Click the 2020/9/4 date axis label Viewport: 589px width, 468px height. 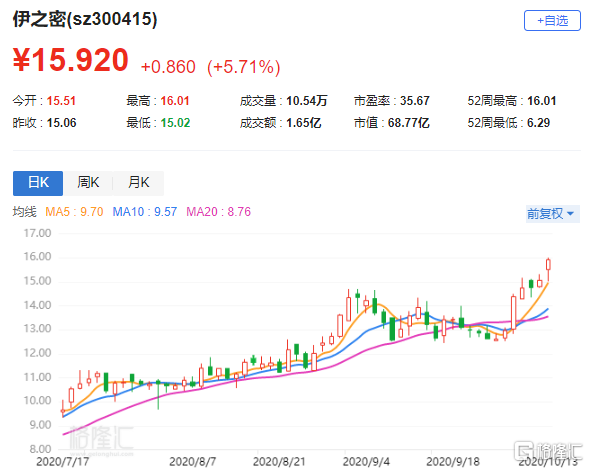(x=366, y=461)
